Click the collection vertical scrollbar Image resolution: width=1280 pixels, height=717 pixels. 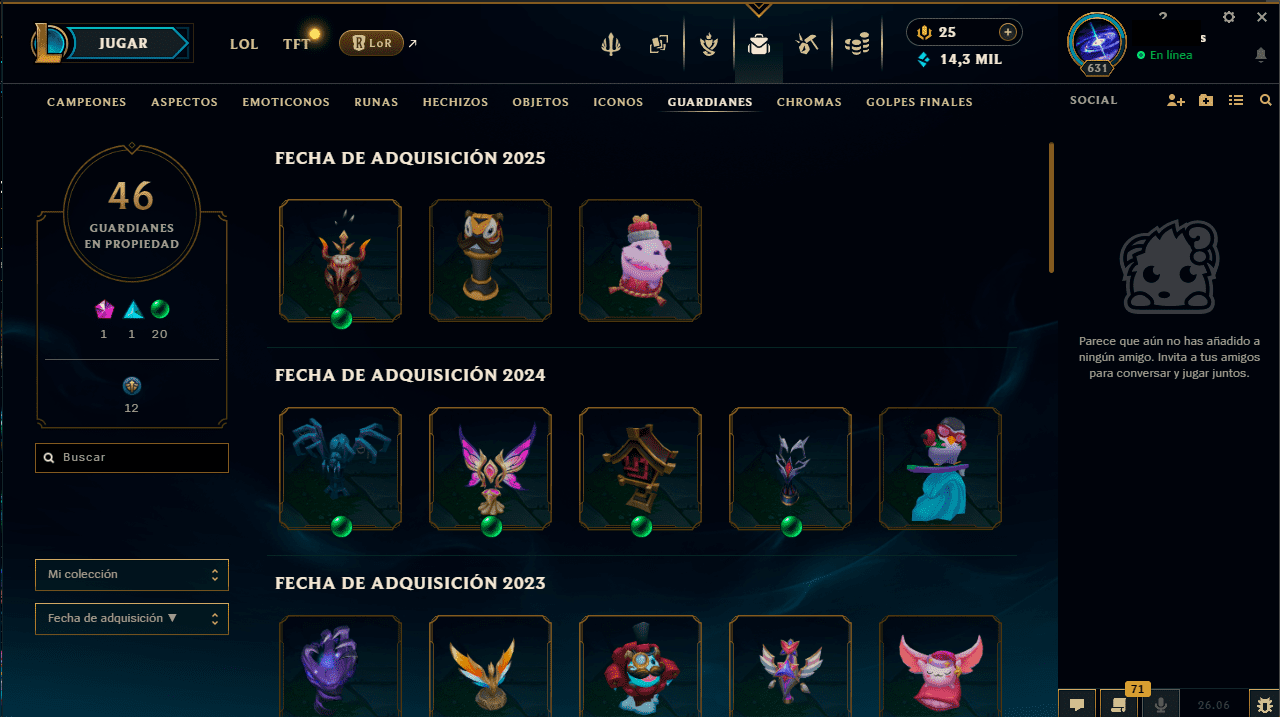[x=1051, y=207]
